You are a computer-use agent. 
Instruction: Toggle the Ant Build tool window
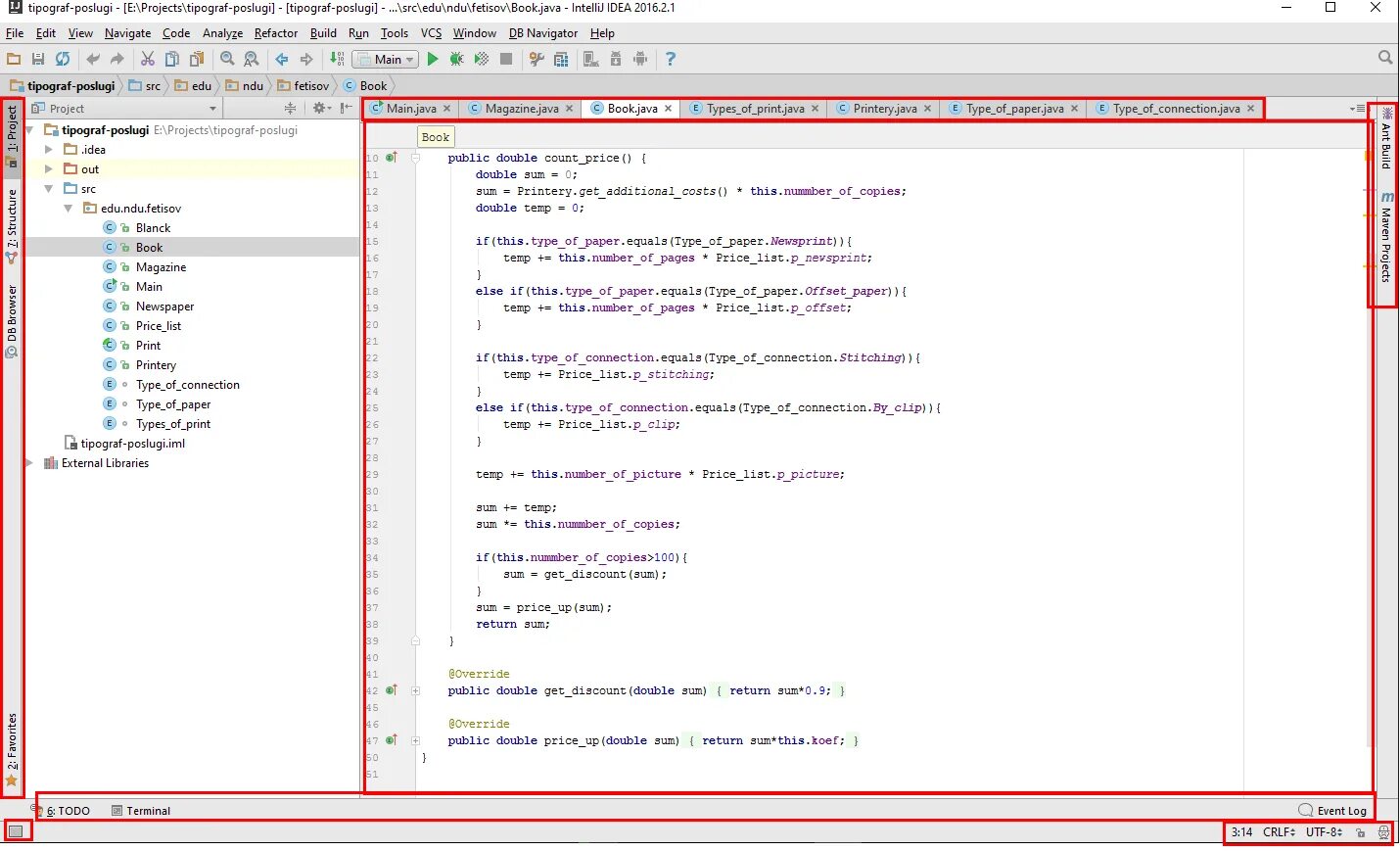tap(1386, 139)
